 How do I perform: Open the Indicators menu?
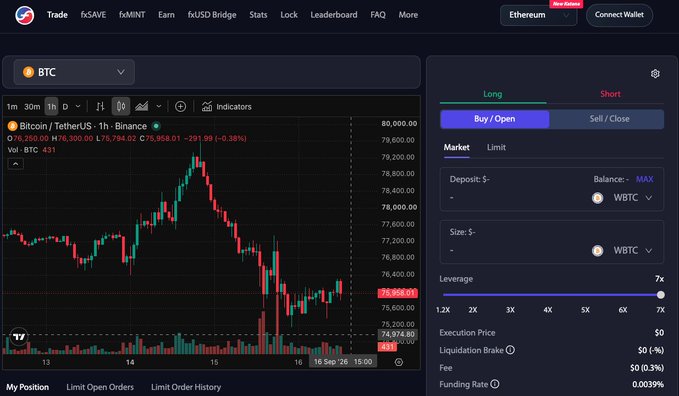226,107
